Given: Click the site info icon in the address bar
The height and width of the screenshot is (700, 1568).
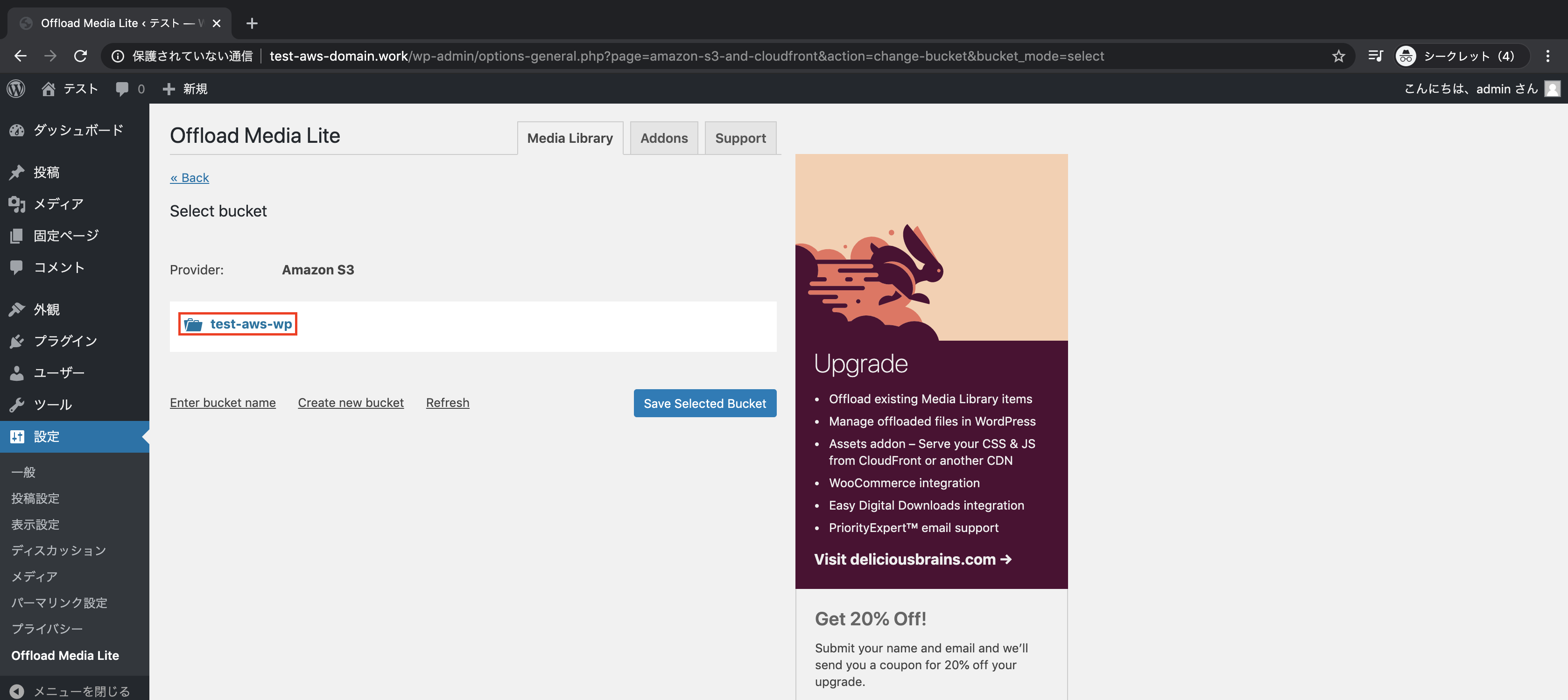Looking at the screenshot, I should [x=118, y=56].
